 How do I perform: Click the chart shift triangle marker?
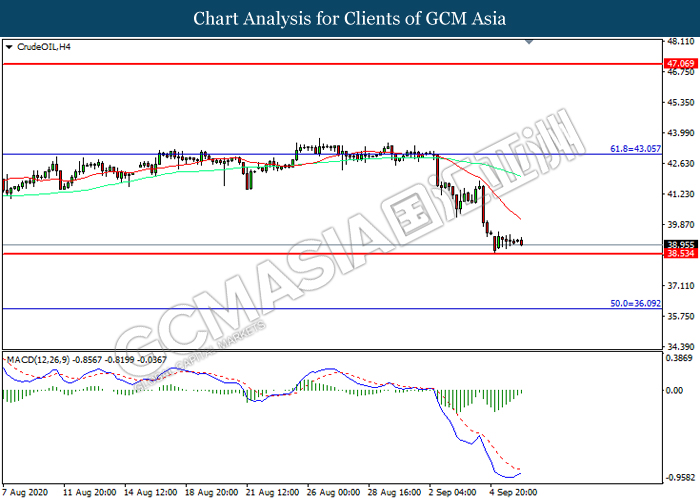pos(529,42)
